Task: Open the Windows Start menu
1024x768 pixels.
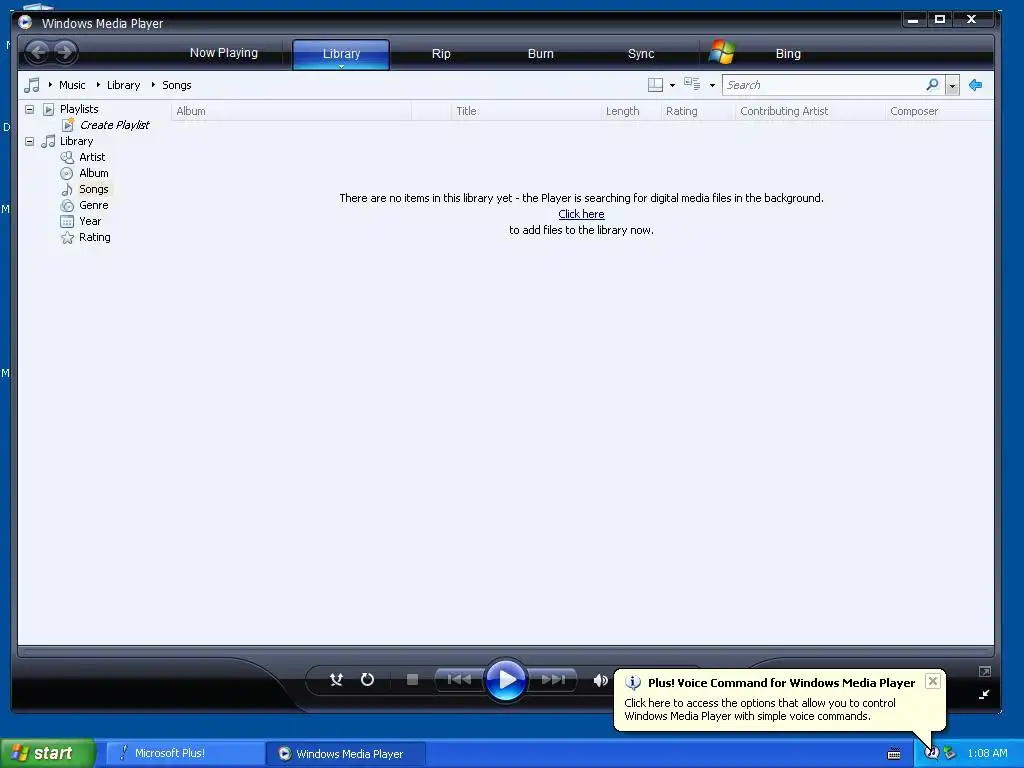Action: coord(47,753)
